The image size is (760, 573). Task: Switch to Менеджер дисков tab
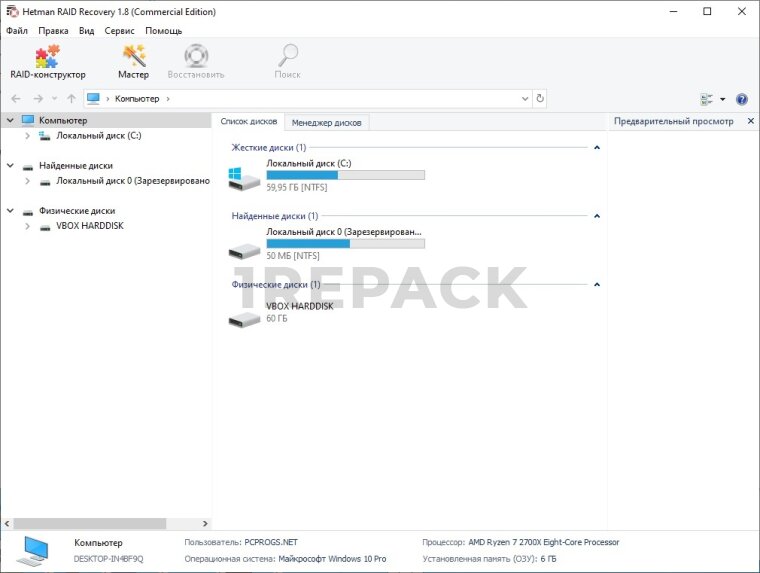(327, 122)
